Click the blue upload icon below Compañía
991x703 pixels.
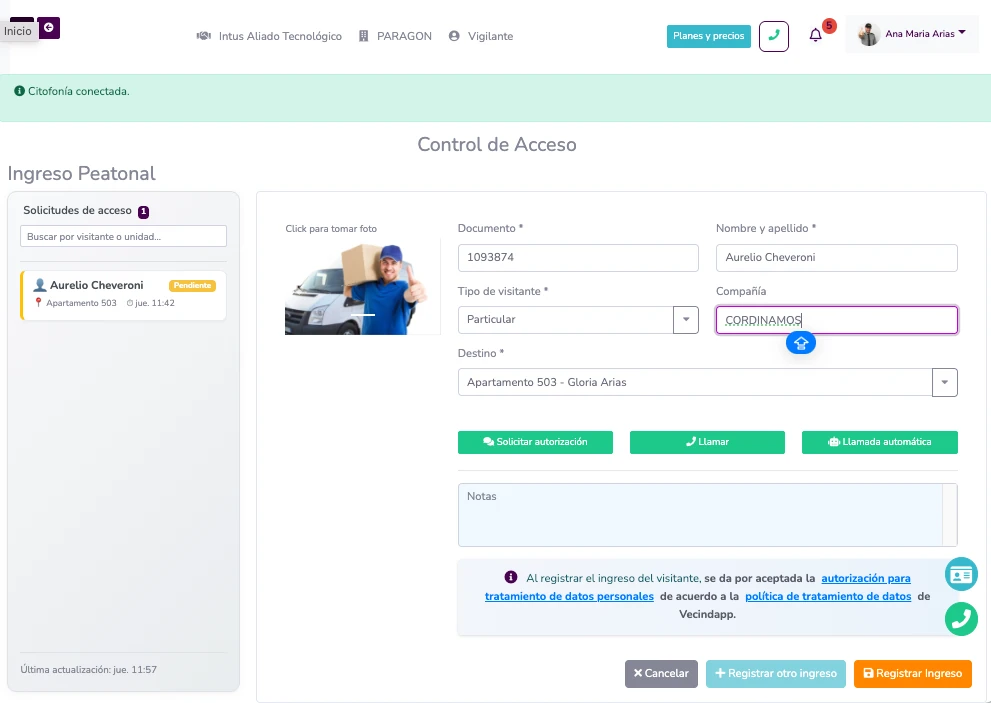(x=801, y=342)
